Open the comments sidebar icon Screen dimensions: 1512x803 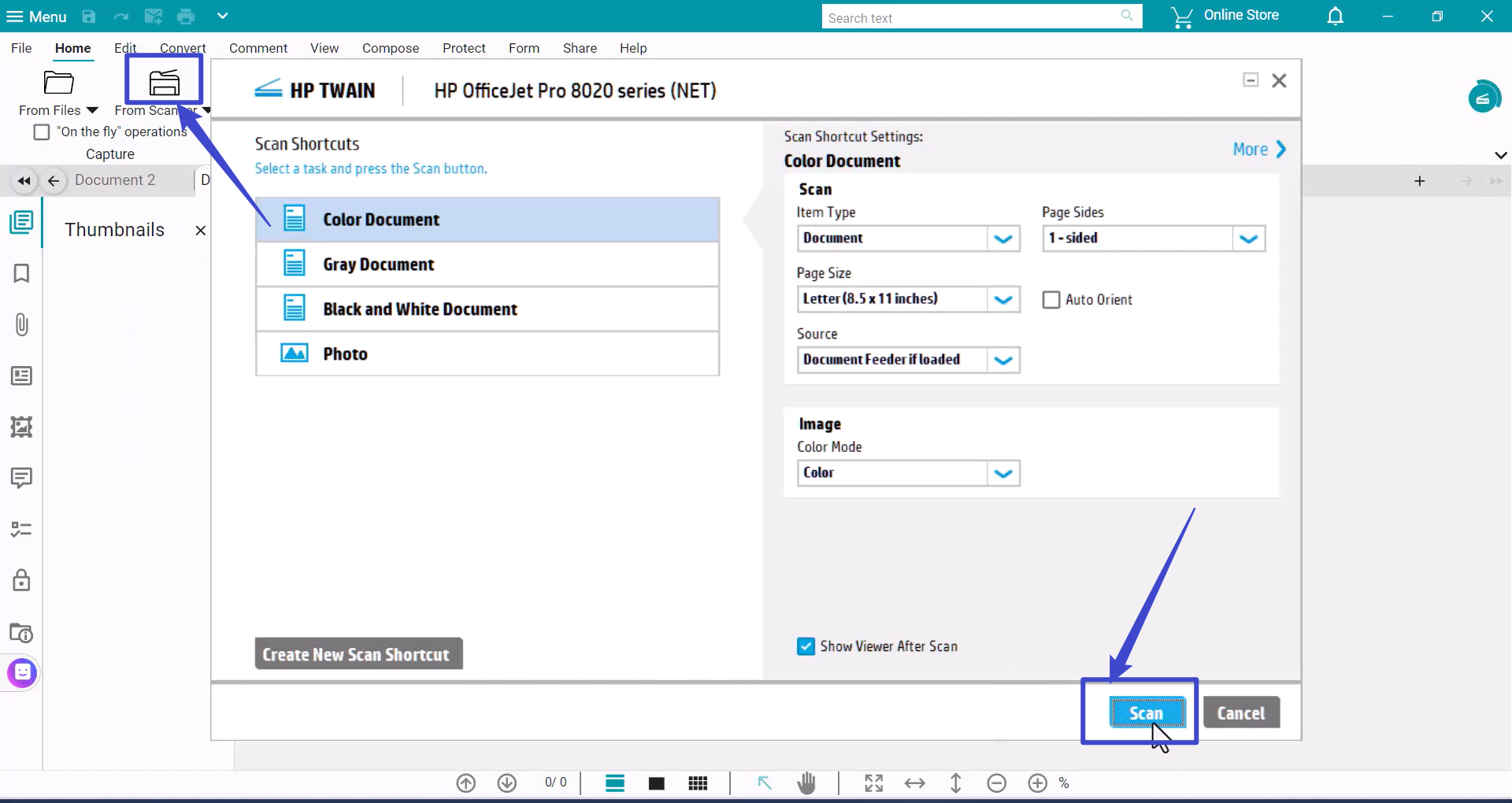pyautogui.click(x=21, y=478)
